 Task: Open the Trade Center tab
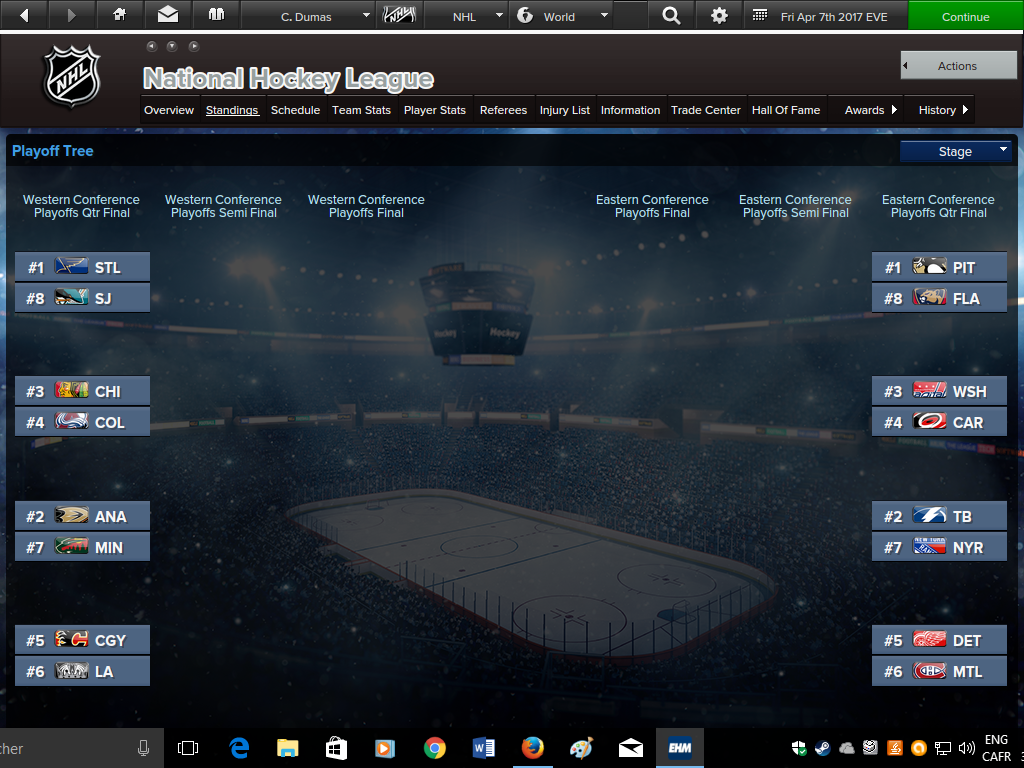coord(706,110)
